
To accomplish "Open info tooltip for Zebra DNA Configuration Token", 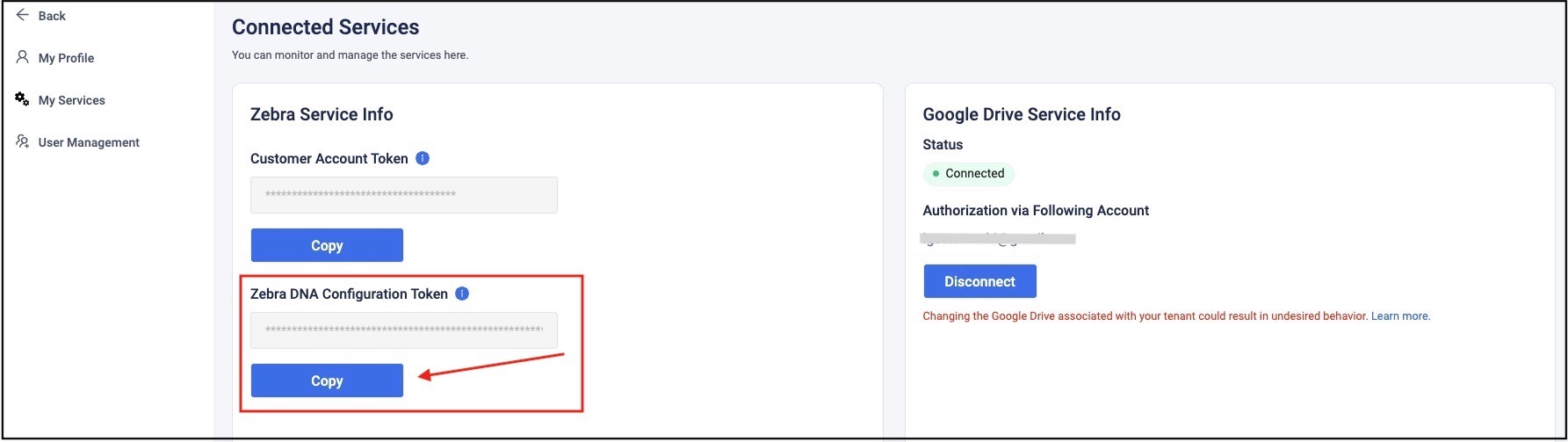I will tap(462, 293).
